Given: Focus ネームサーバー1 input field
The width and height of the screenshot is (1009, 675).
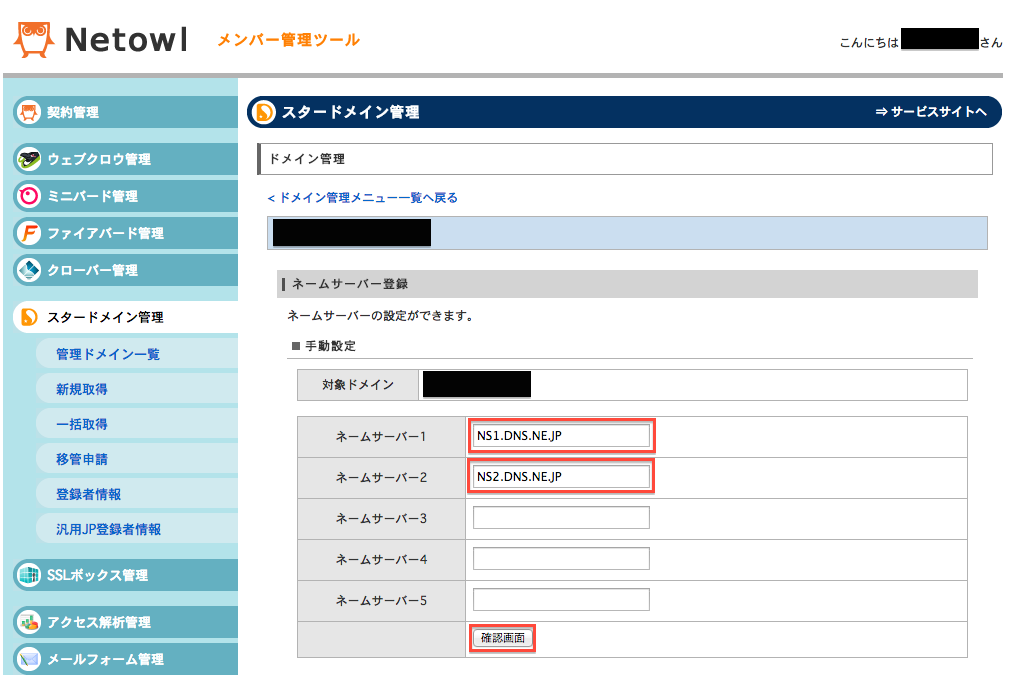Looking at the screenshot, I should click(561, 436).
